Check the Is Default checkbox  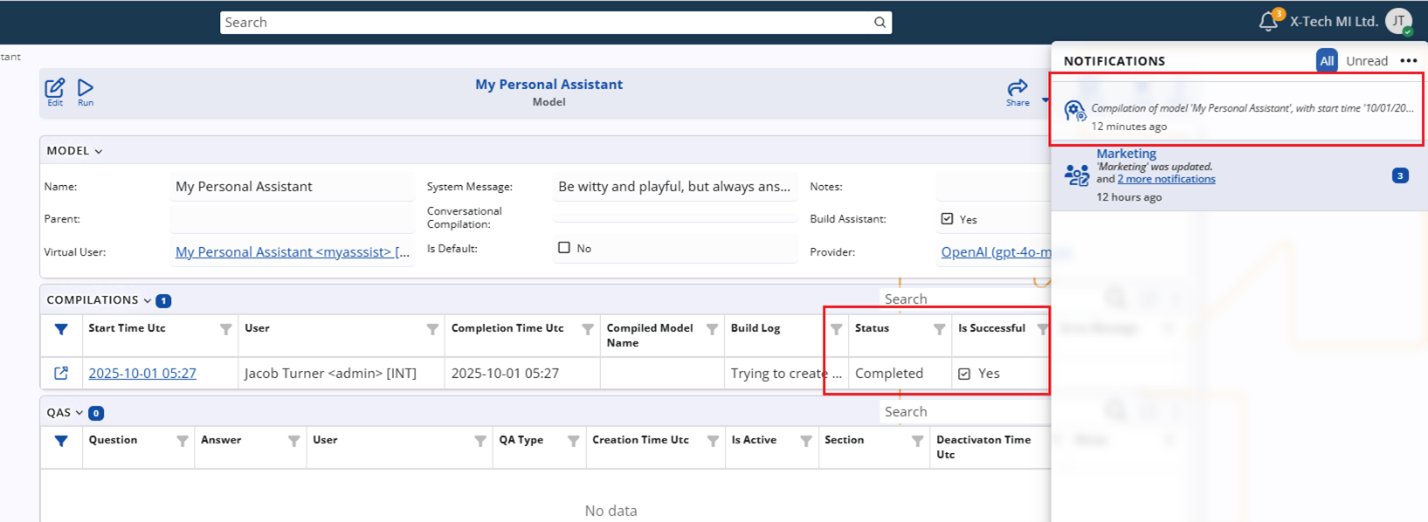click(x=564, y=248)
